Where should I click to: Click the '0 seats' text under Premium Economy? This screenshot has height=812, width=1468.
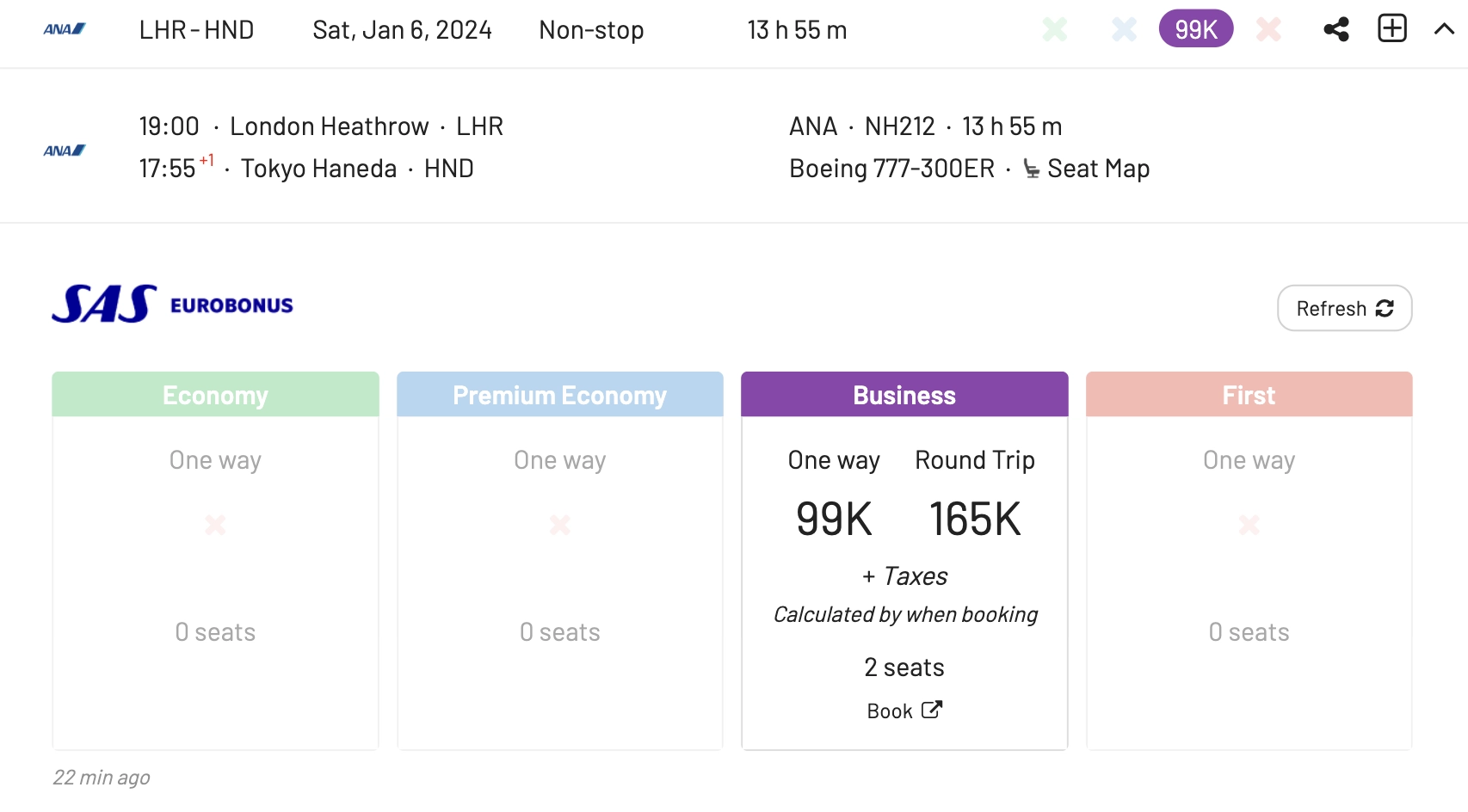pyautogui.click(x=560, y=632)
